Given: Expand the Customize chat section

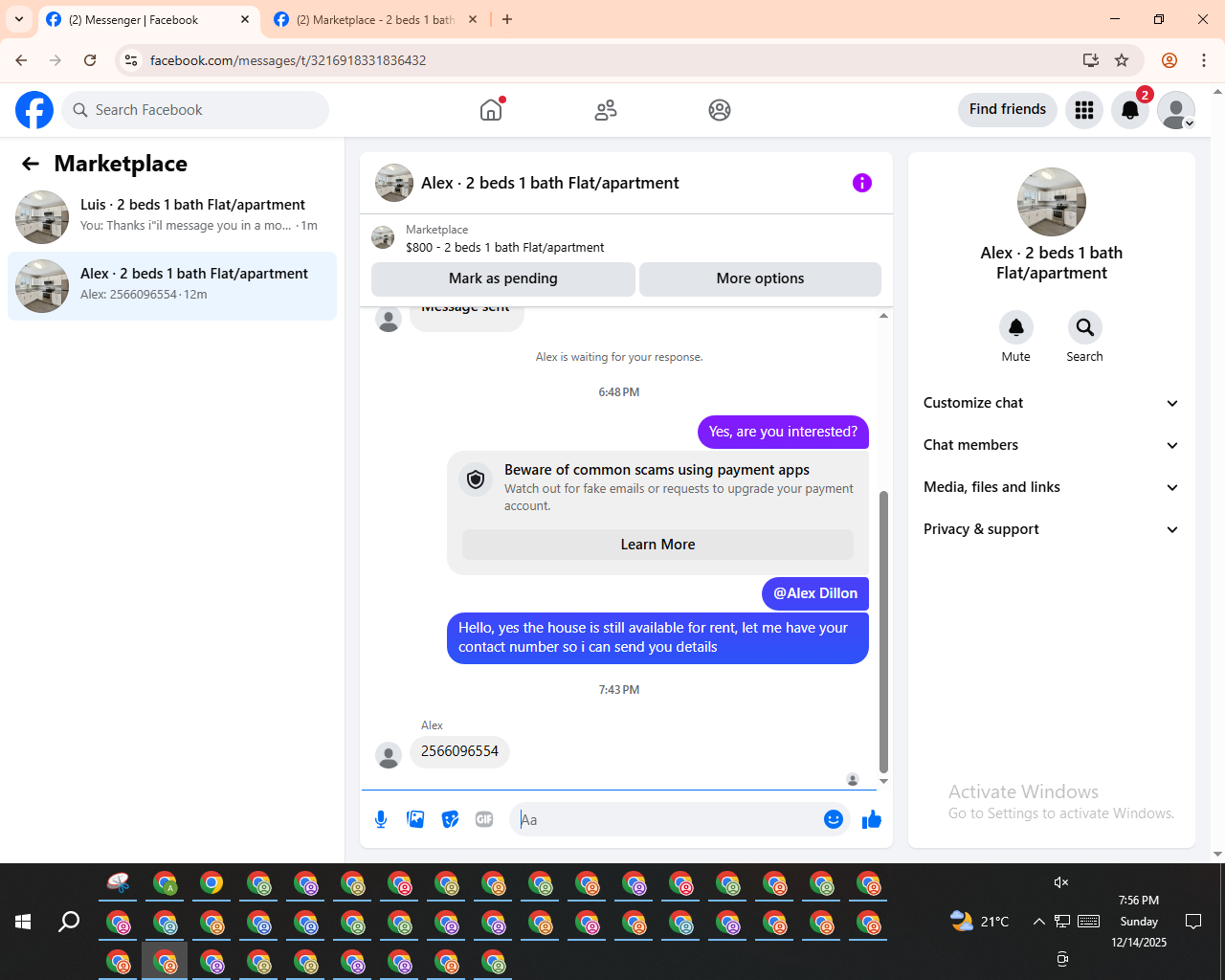Looking at the screenshot, I should point(1051,403).
